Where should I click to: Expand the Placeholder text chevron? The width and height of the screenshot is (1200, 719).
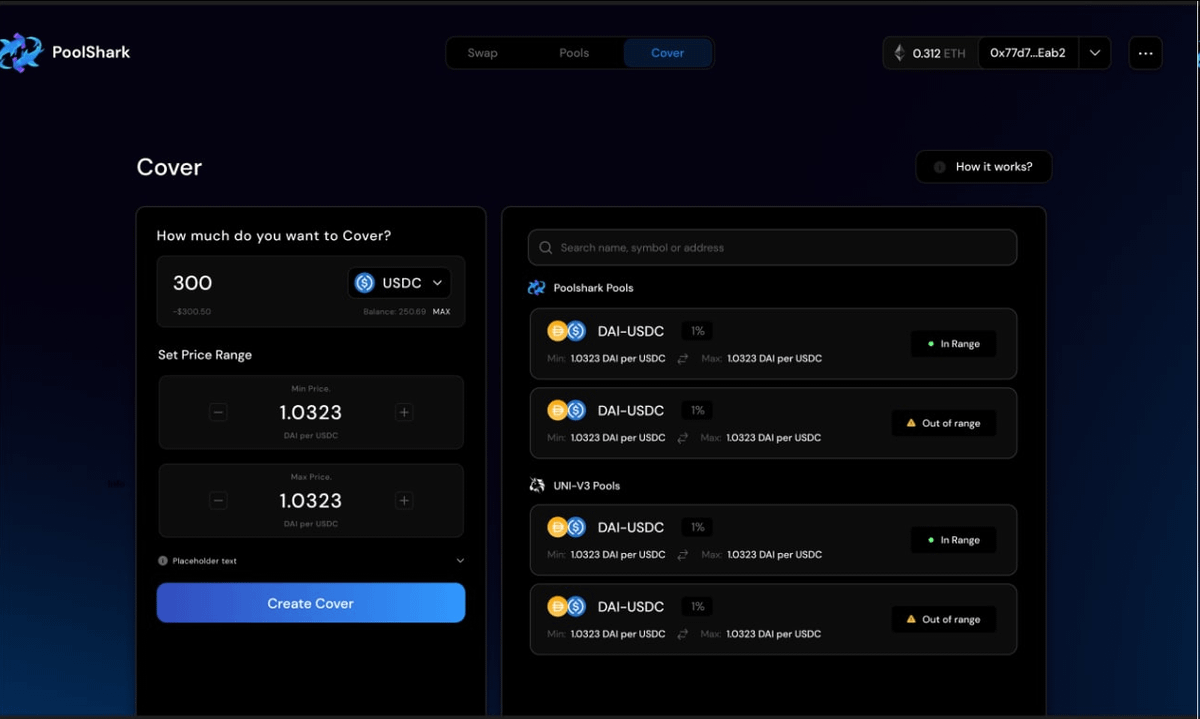(x=459, y=561)
